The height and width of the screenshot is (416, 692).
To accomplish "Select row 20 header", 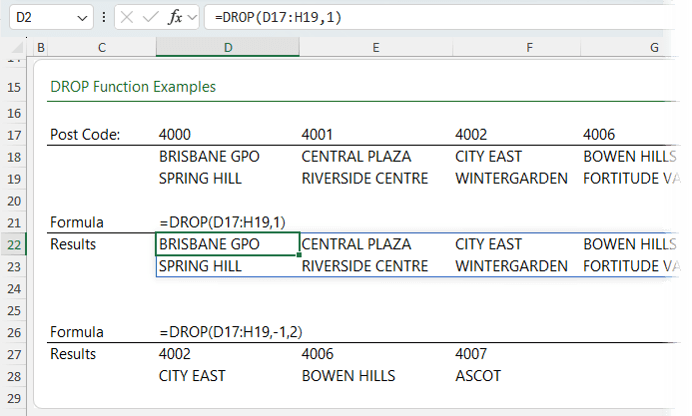I will [x=14, y=201].
